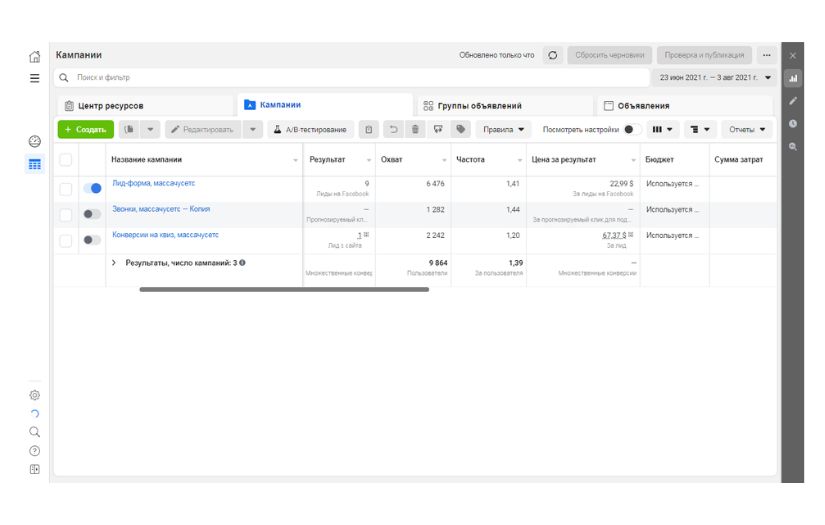825x525 pixels.
Task: Open the edit pencil in right panel
Action: pyautogui.click(x=793, y=100)
